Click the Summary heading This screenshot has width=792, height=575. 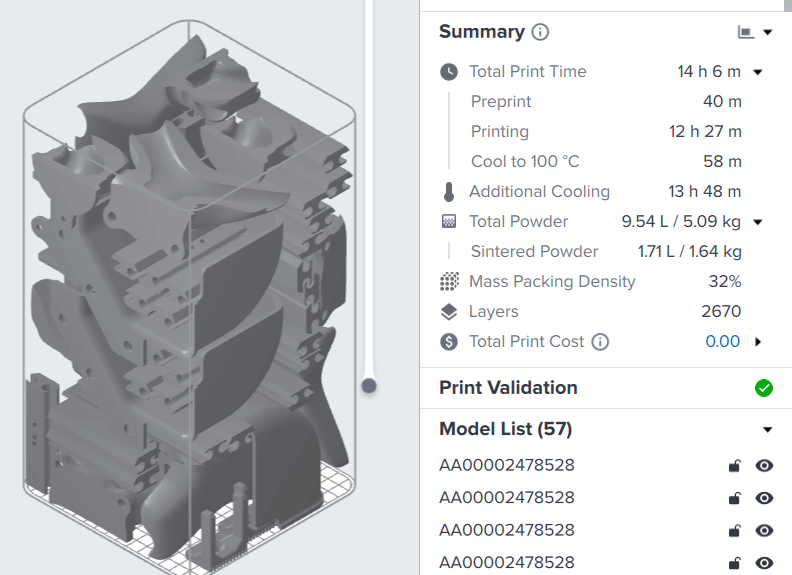tap(482, 32)
